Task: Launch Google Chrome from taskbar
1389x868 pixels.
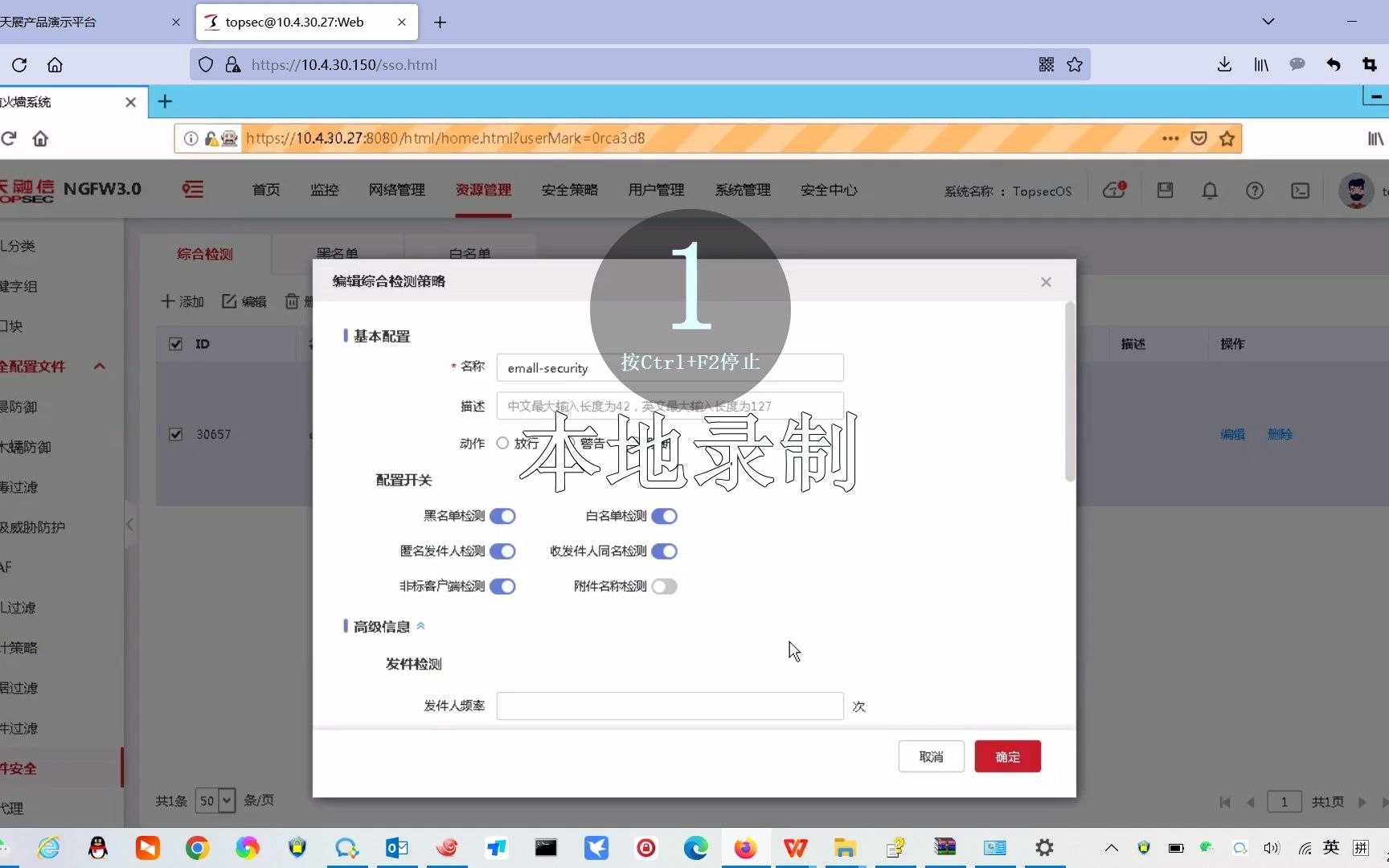Action: (x=197, y=848)
